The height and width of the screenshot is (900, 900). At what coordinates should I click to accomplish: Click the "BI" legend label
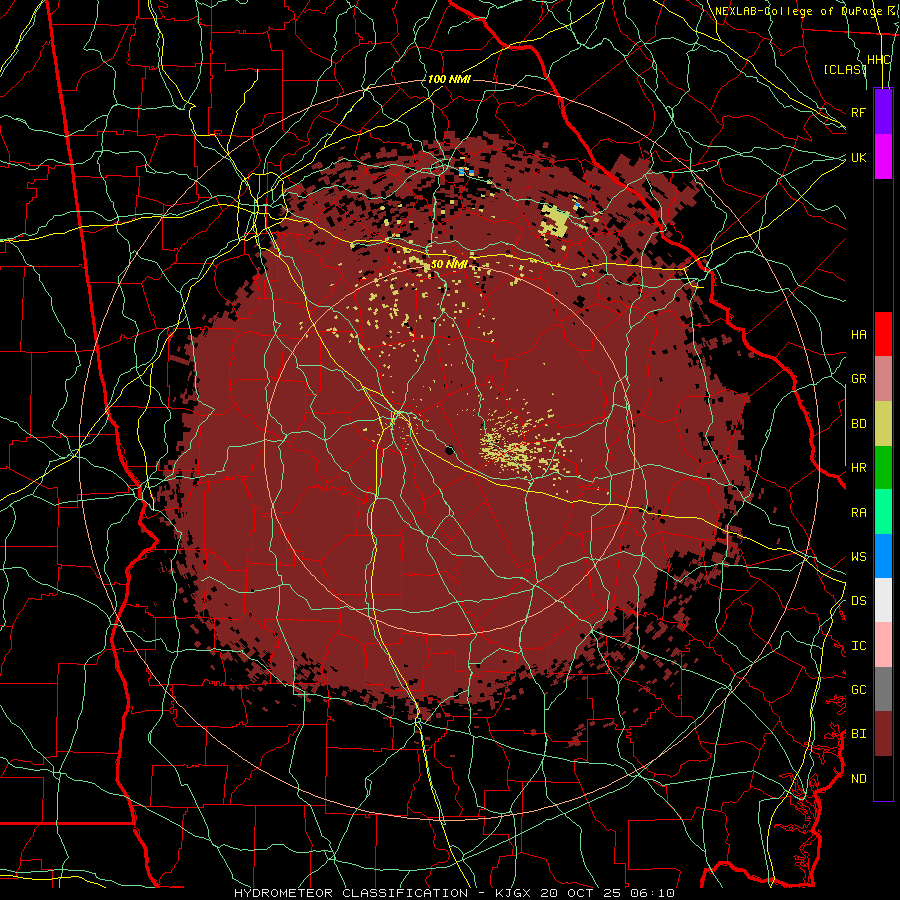click(x=858, y=734)
